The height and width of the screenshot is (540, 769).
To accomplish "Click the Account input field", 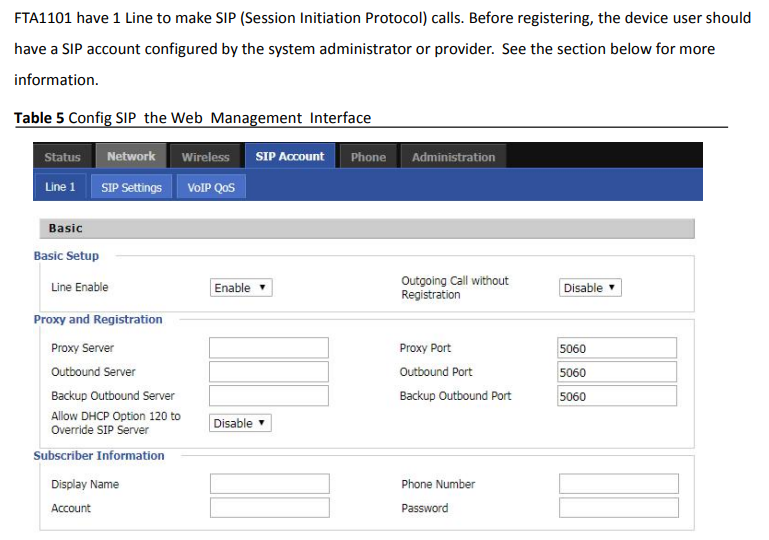I will (270, 508).
